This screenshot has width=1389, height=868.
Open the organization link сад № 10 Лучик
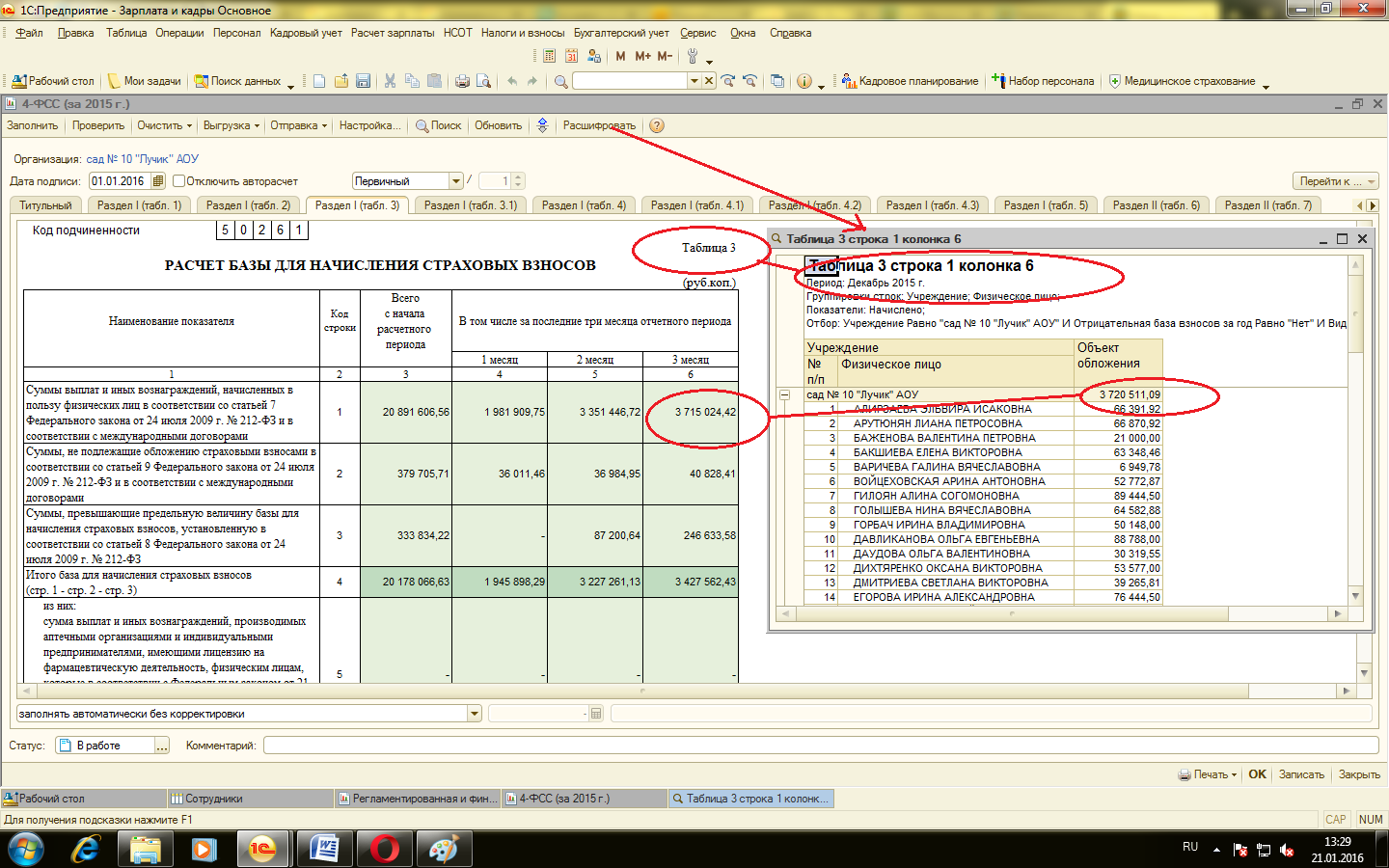[142, 159]
